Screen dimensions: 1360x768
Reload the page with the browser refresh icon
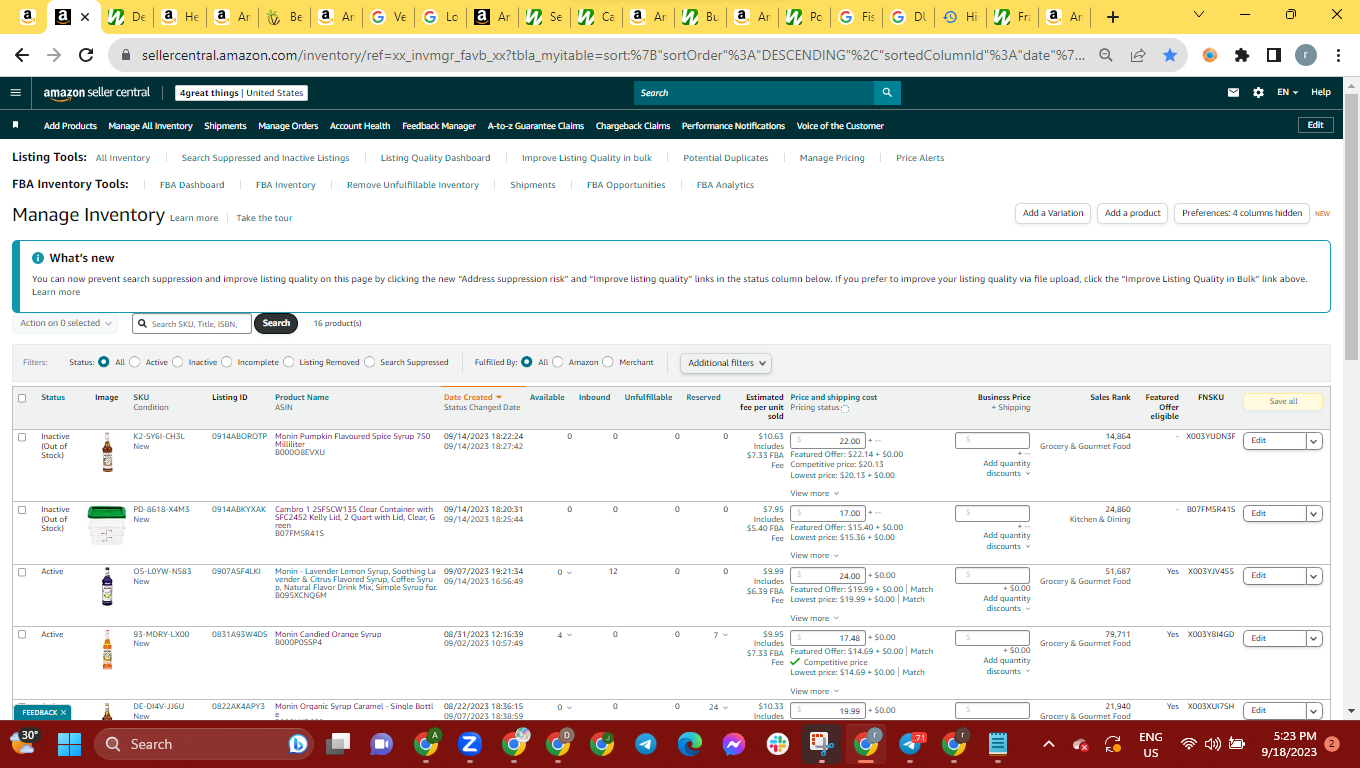[x=86, y=56]
